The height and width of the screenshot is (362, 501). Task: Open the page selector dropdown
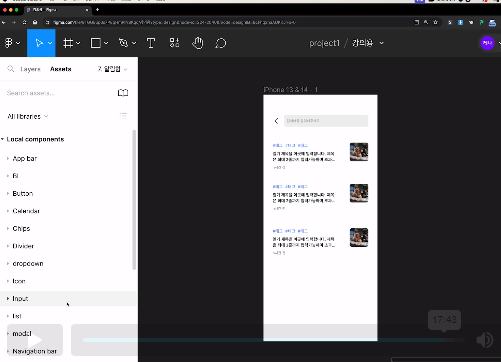(112, 69)
